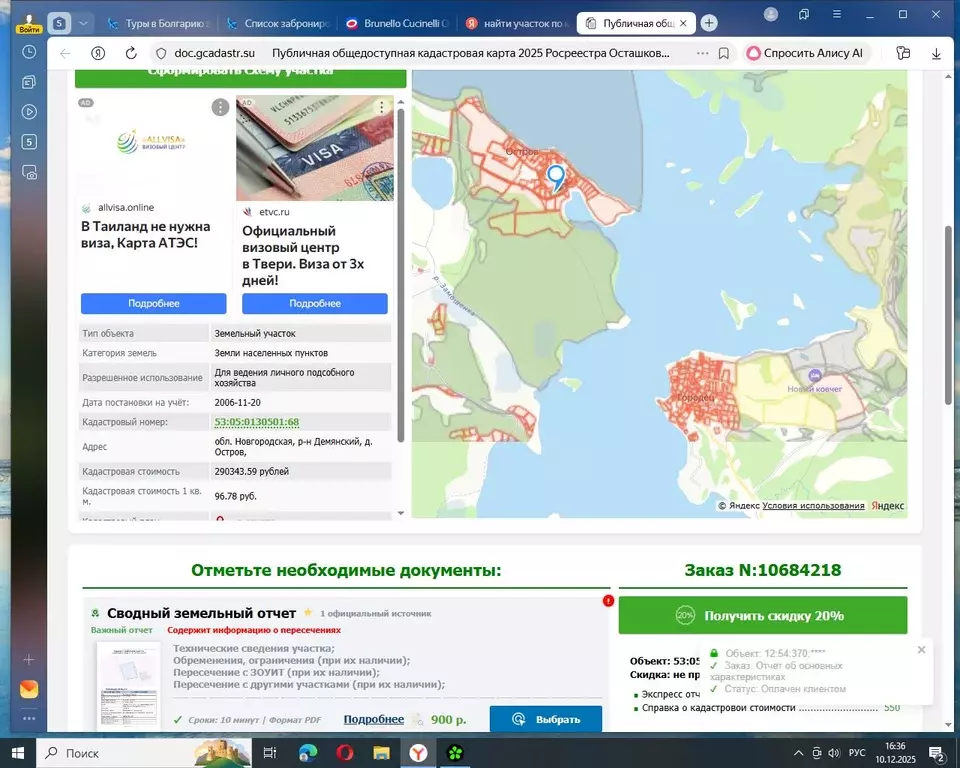
Task: Open the new tab plus button
Action: pyautogui.click(x=709, y=23)
